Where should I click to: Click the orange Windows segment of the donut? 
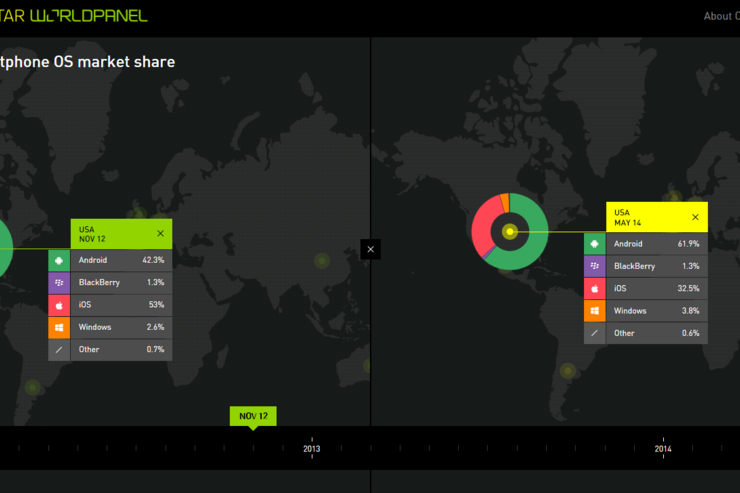pos(505,202)
